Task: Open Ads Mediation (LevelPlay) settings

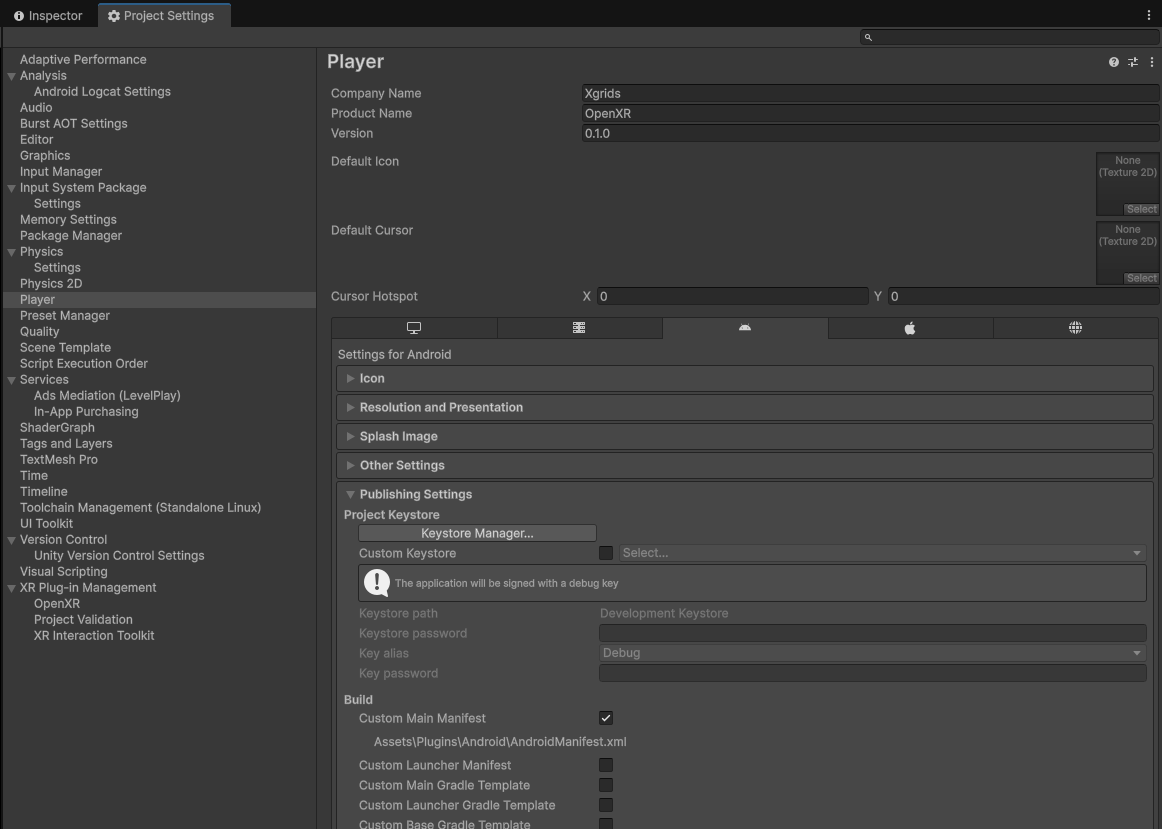Action: (107, 395)
